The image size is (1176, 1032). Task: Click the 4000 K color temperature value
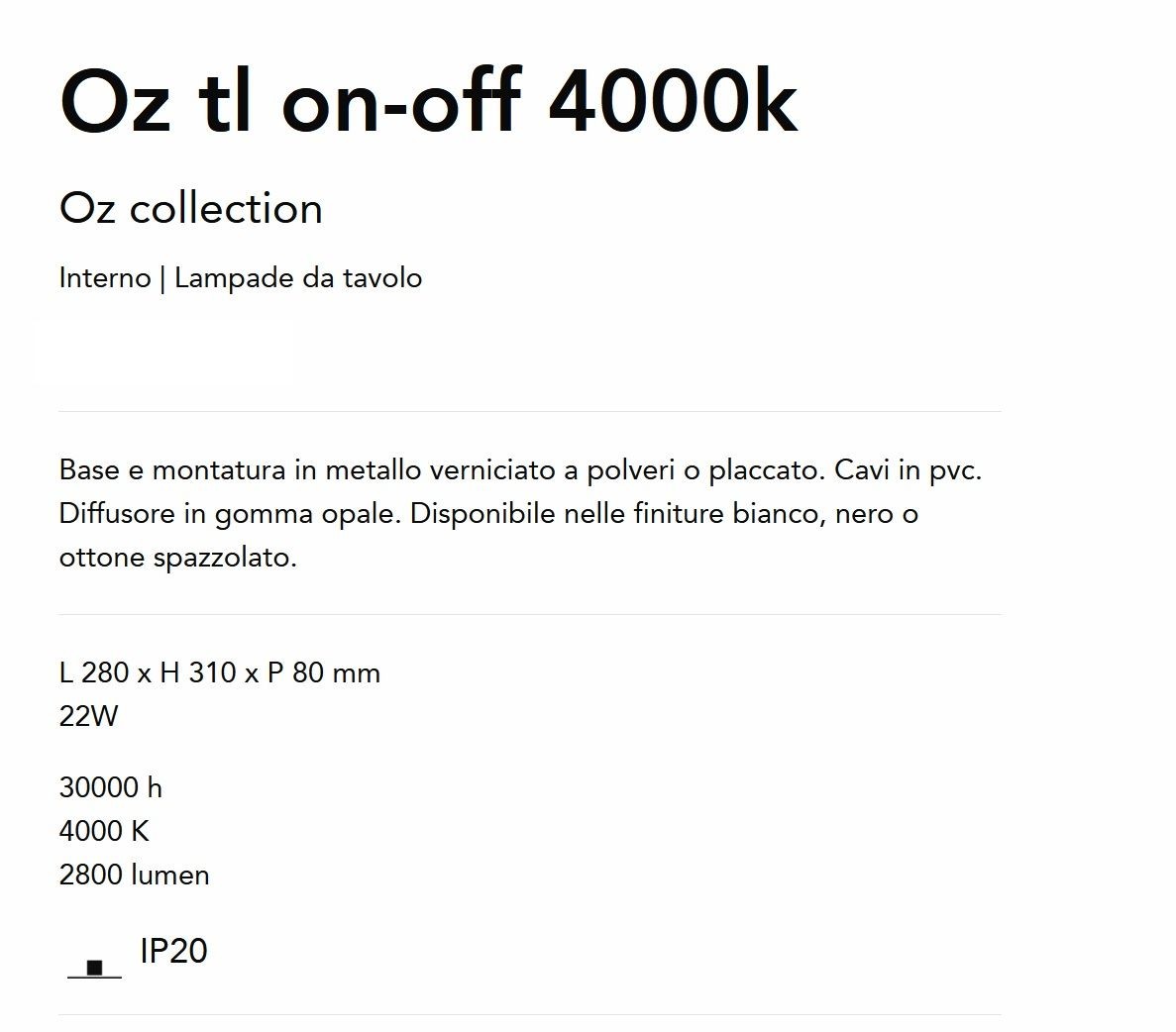click(104, 831)
